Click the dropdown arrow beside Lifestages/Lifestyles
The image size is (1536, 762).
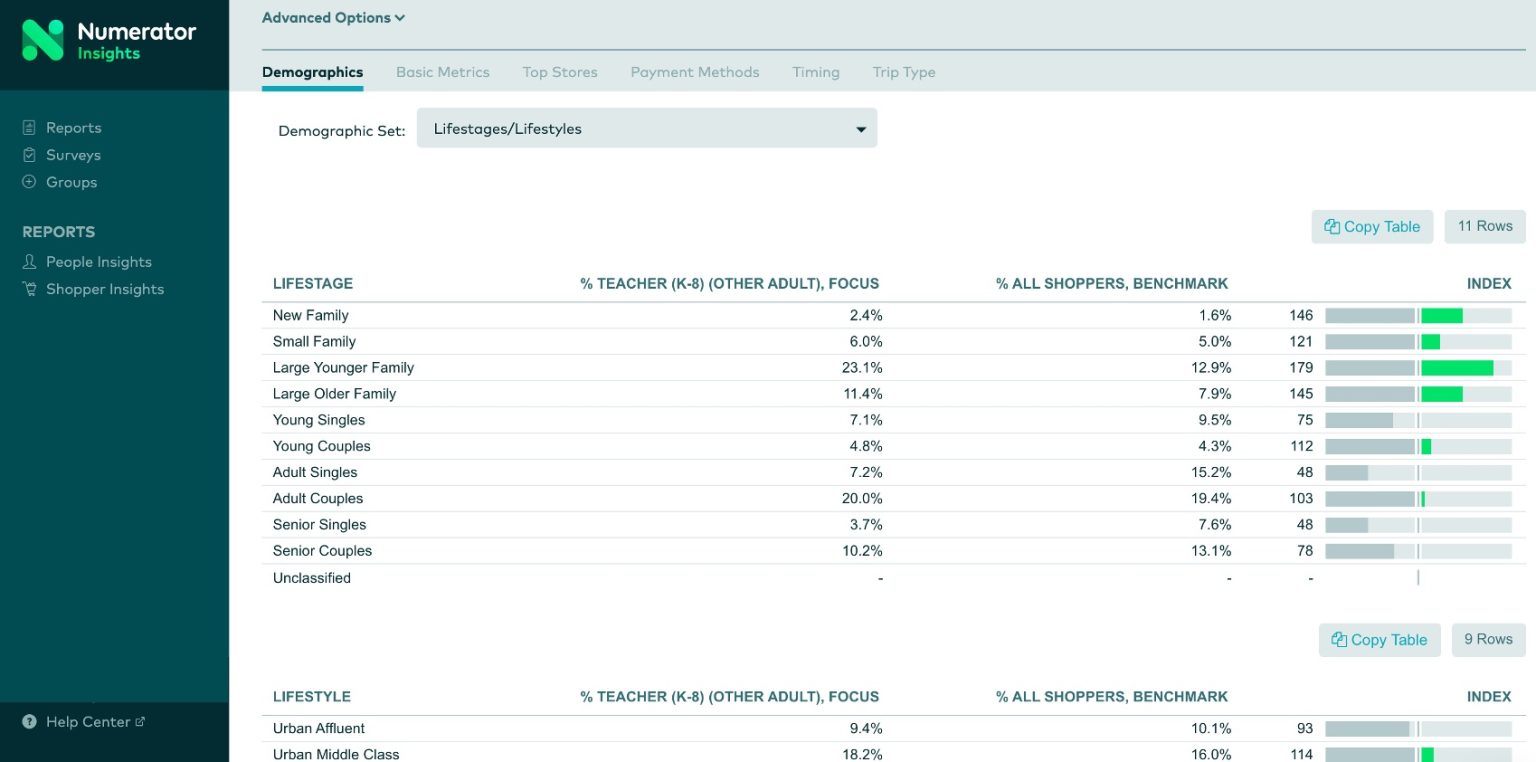[860, 130]
